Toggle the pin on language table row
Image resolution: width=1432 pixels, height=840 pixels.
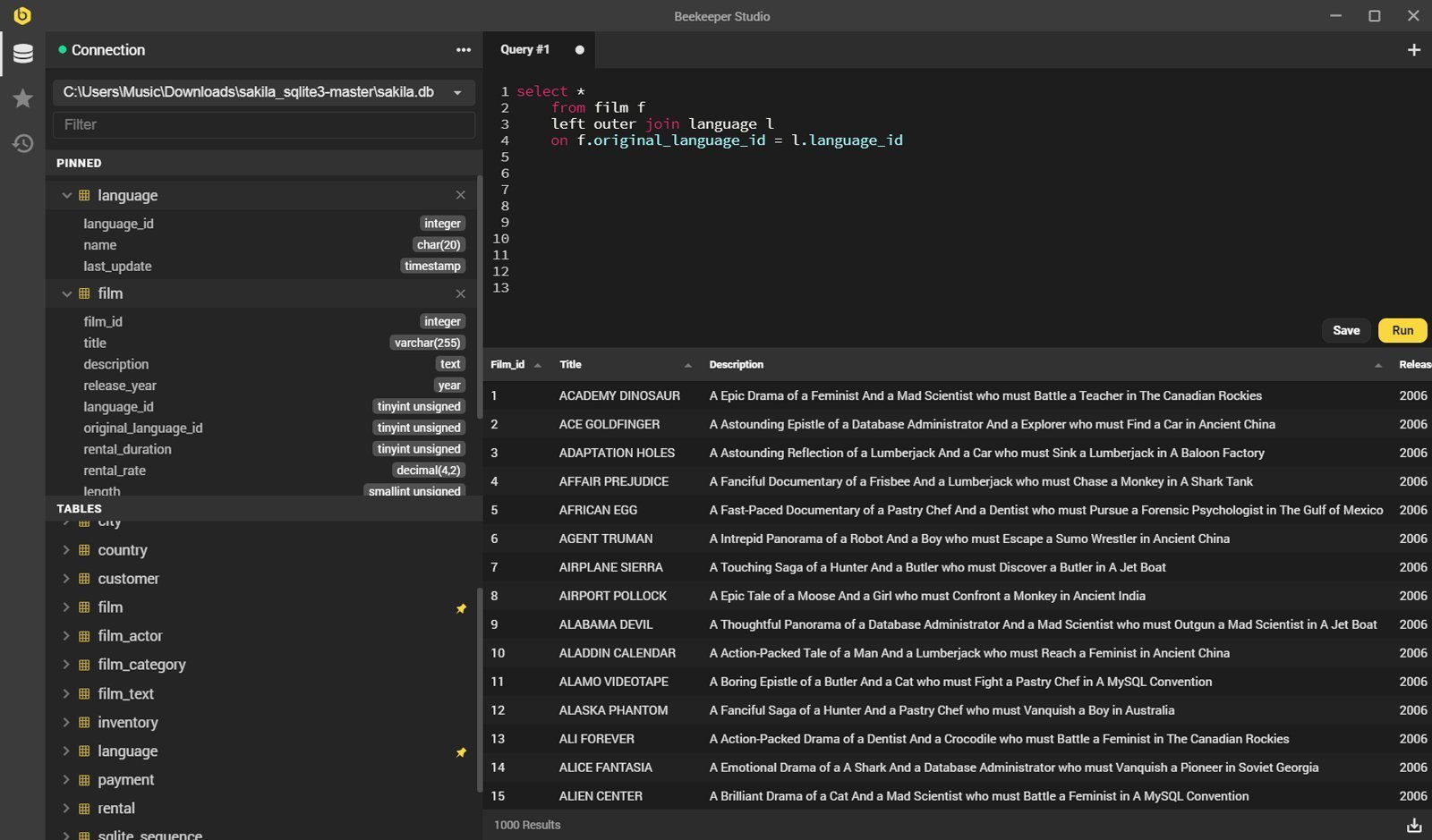pos(461,752)
